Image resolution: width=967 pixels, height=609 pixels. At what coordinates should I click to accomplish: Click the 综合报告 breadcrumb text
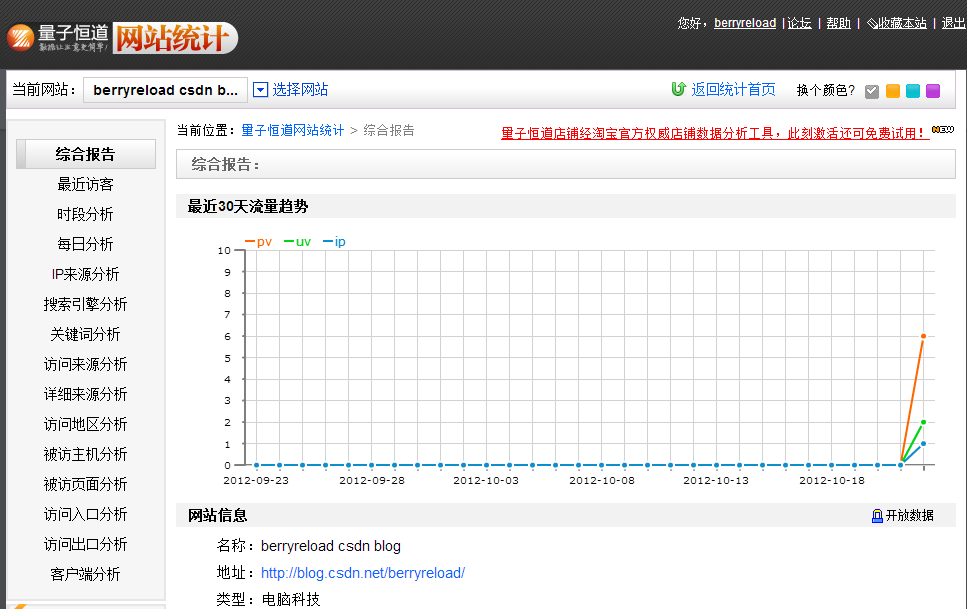389,131
